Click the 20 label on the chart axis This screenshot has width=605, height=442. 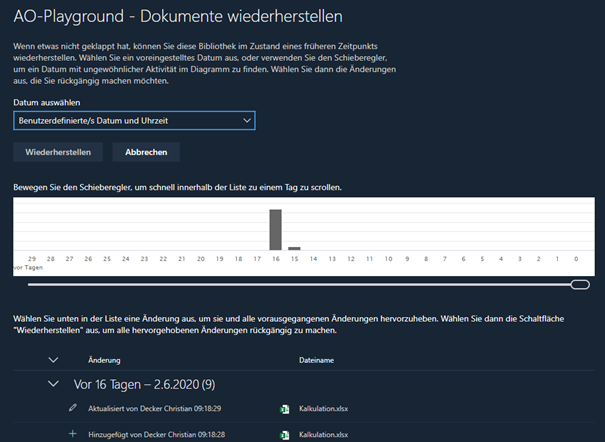pyautogui.click(x=201, y=259)
